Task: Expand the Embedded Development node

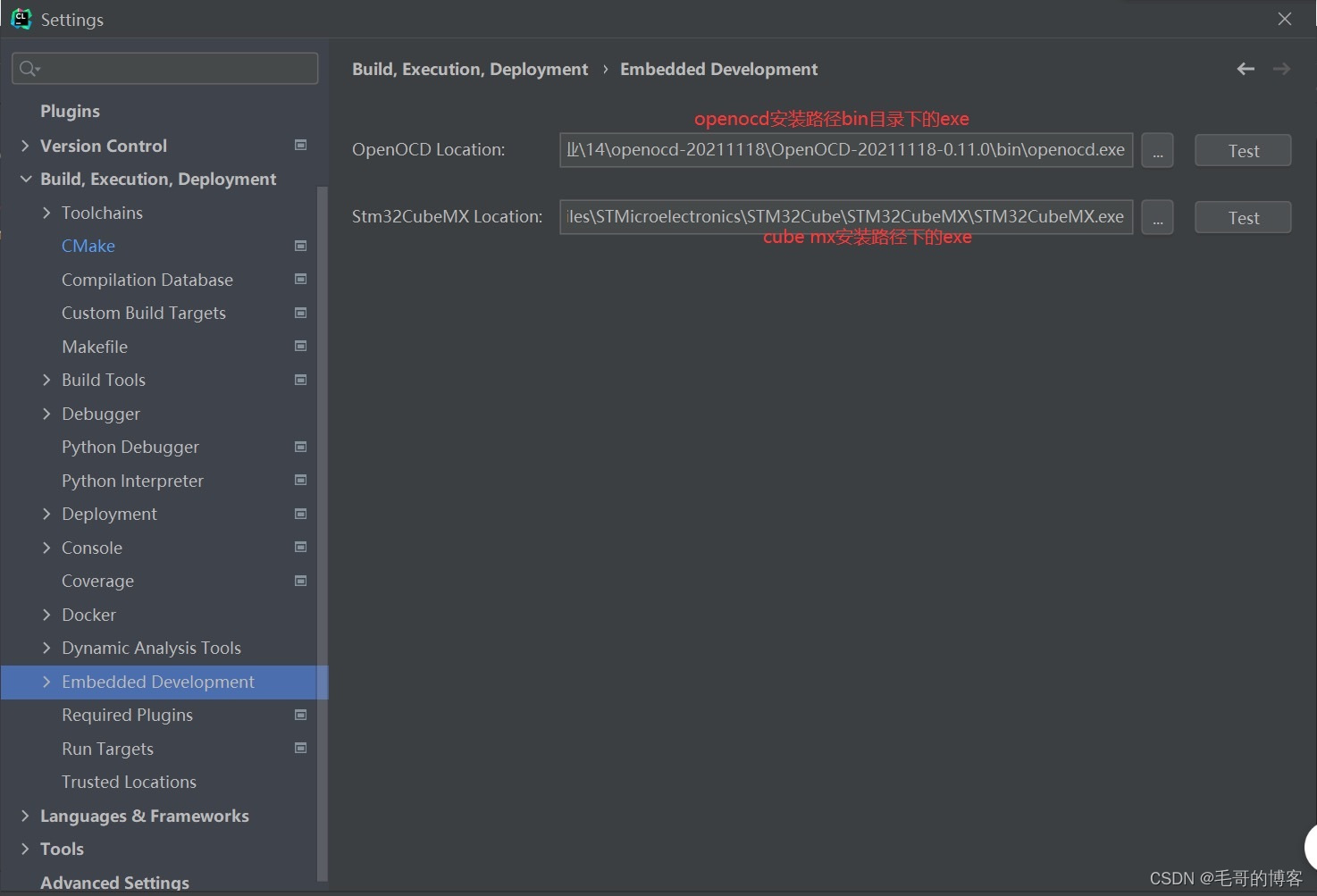Action: coord(46,682)
